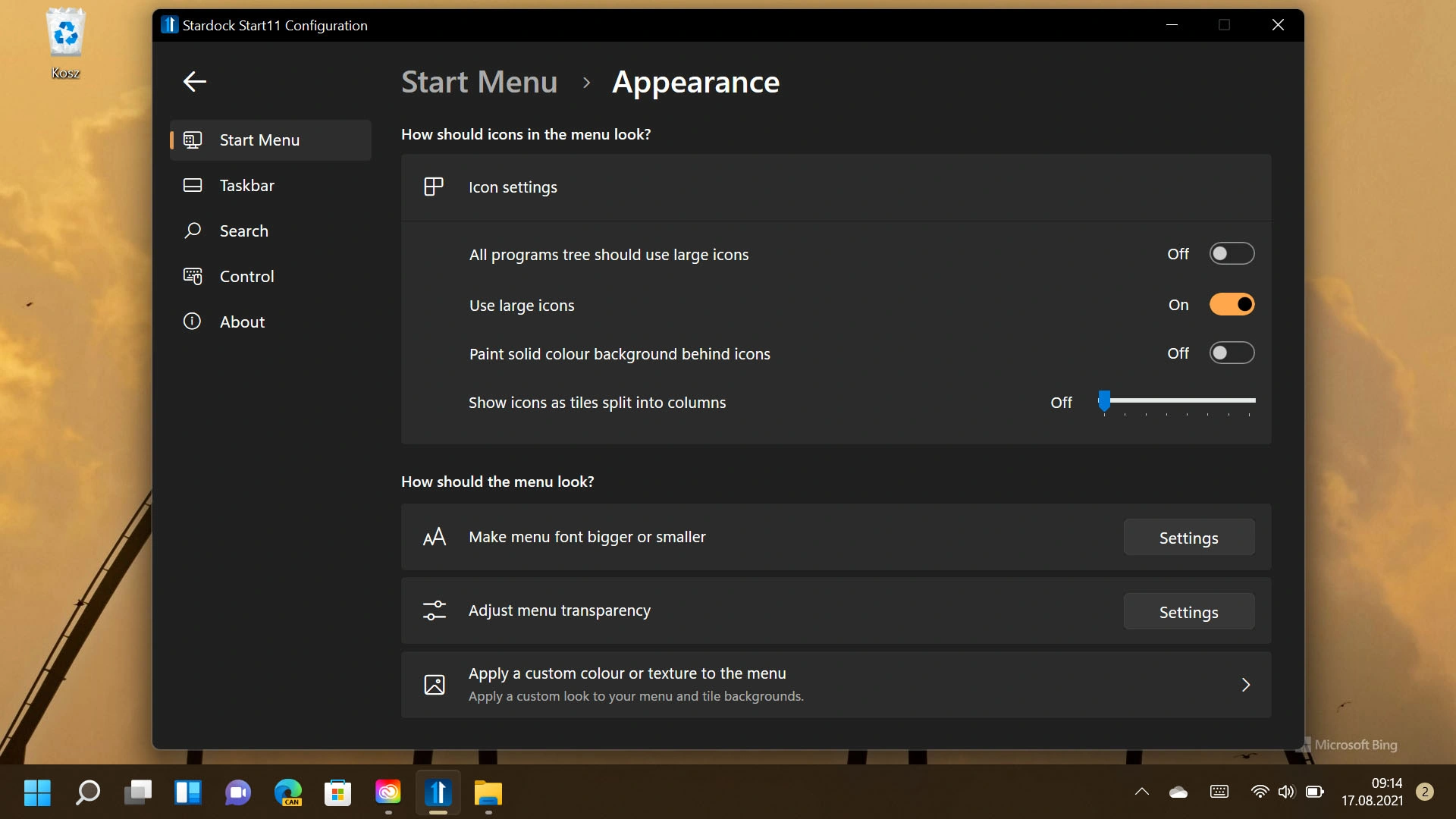Click the Start Menu monitor sidebar icon
Screen dimensions: 1456x819
193,140
